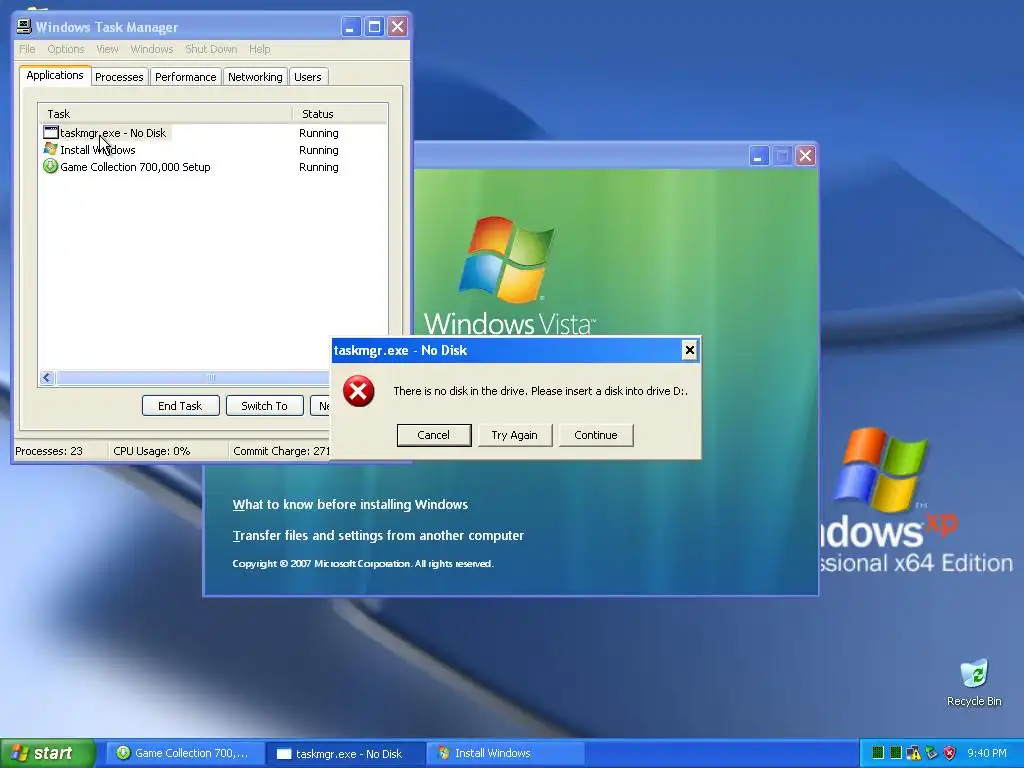
Task: Activate the Install Windows taskbar button
Action: click(x=506, y=753)
